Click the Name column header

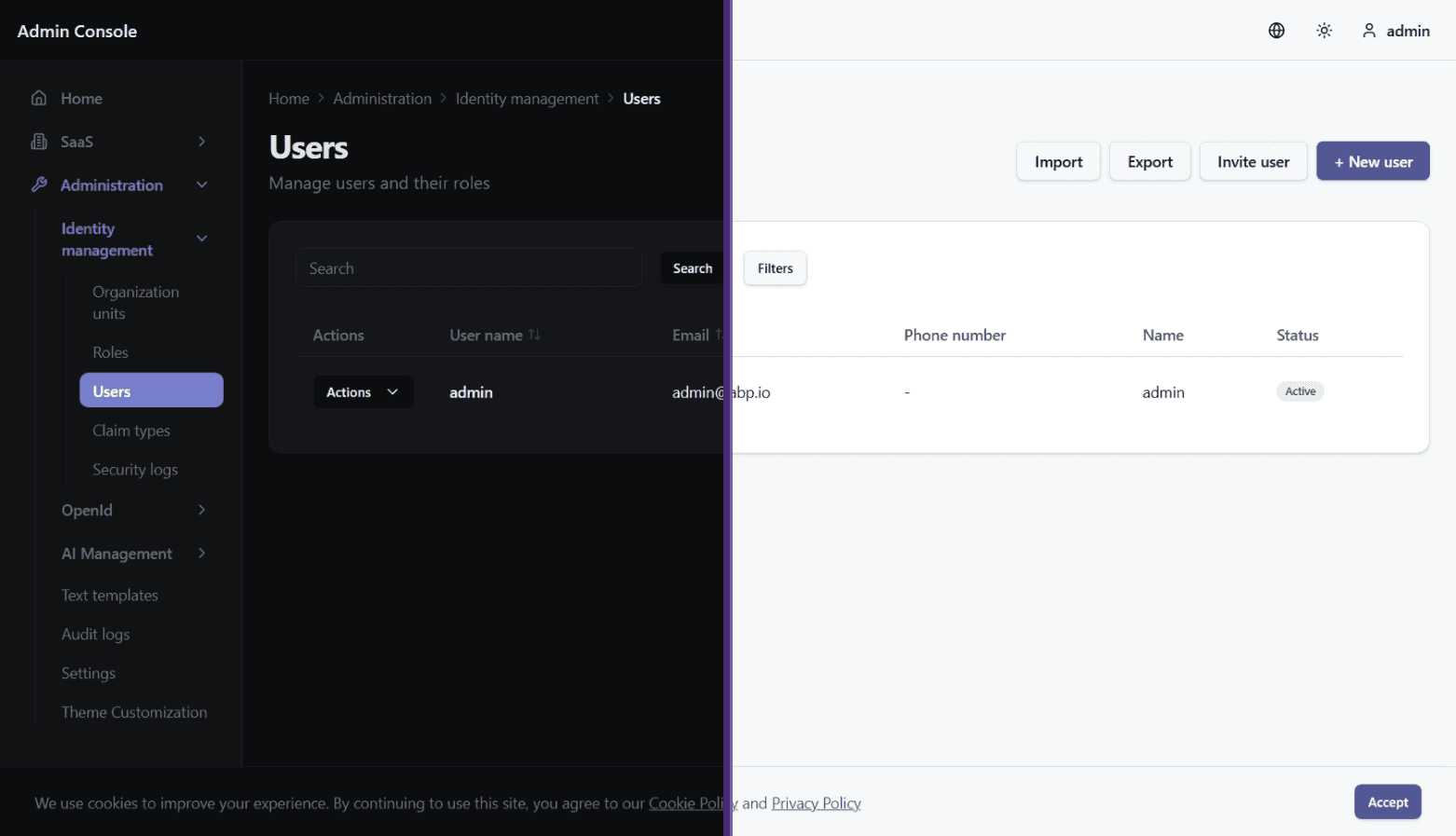tap(1163, 335)
